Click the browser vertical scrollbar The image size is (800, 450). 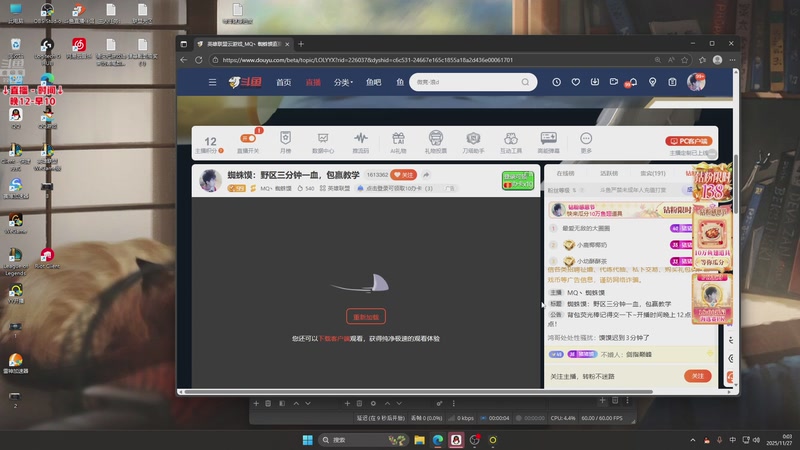pos(736,184)
